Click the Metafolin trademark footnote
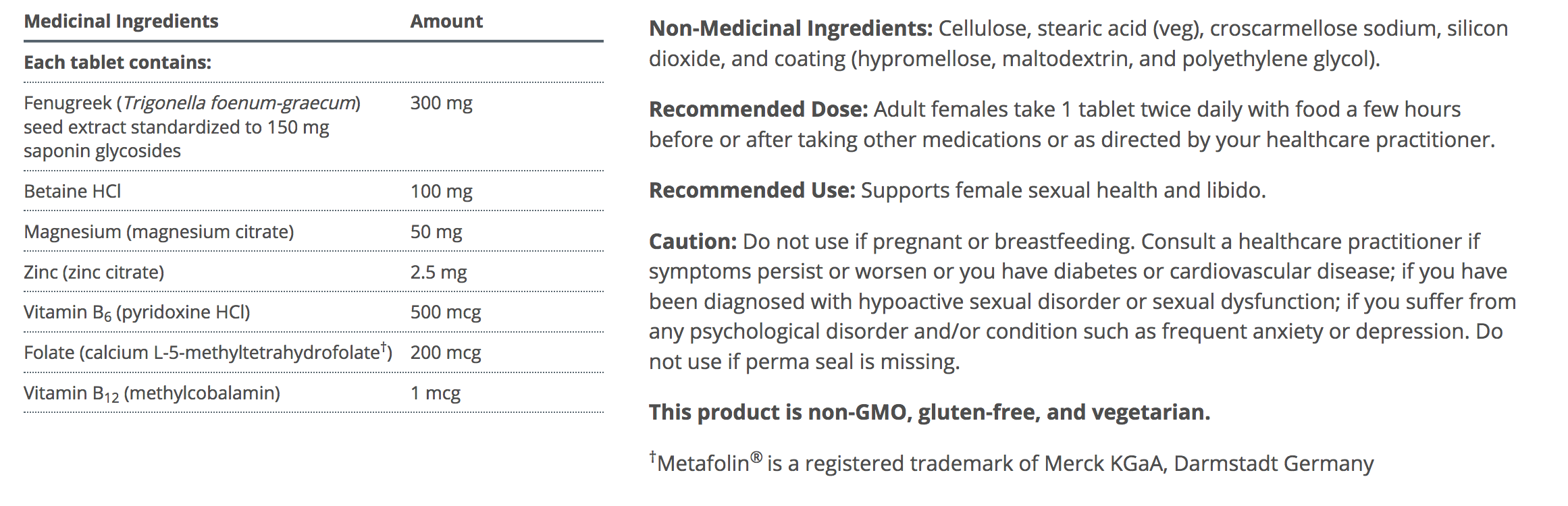 pyautogui.click(x=1011, y=463)
